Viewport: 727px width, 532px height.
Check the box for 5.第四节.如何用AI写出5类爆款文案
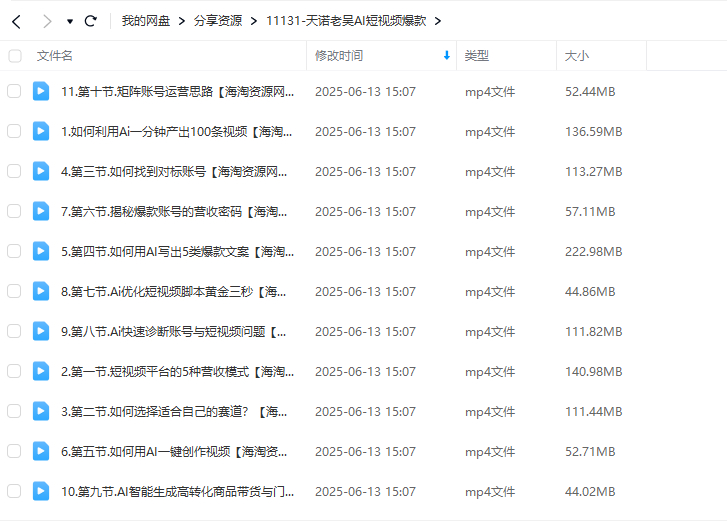pos(14,251)
